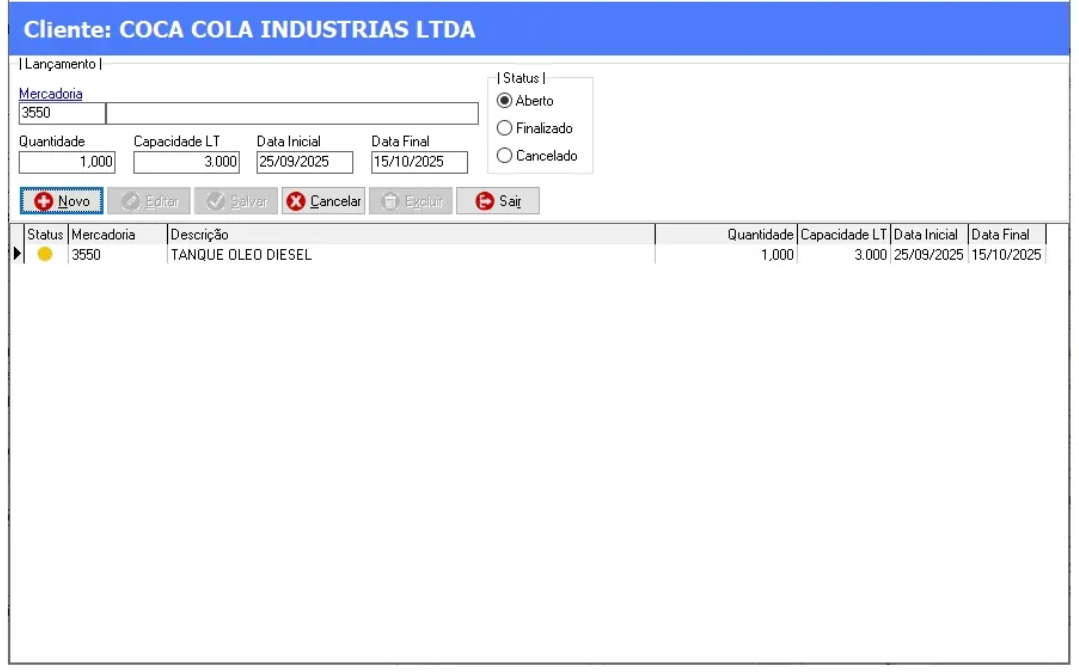Viewport: 1079px width, 672px height.
Task: Open the Mercadoria lookup link
Action: click(x=50, y=94)
